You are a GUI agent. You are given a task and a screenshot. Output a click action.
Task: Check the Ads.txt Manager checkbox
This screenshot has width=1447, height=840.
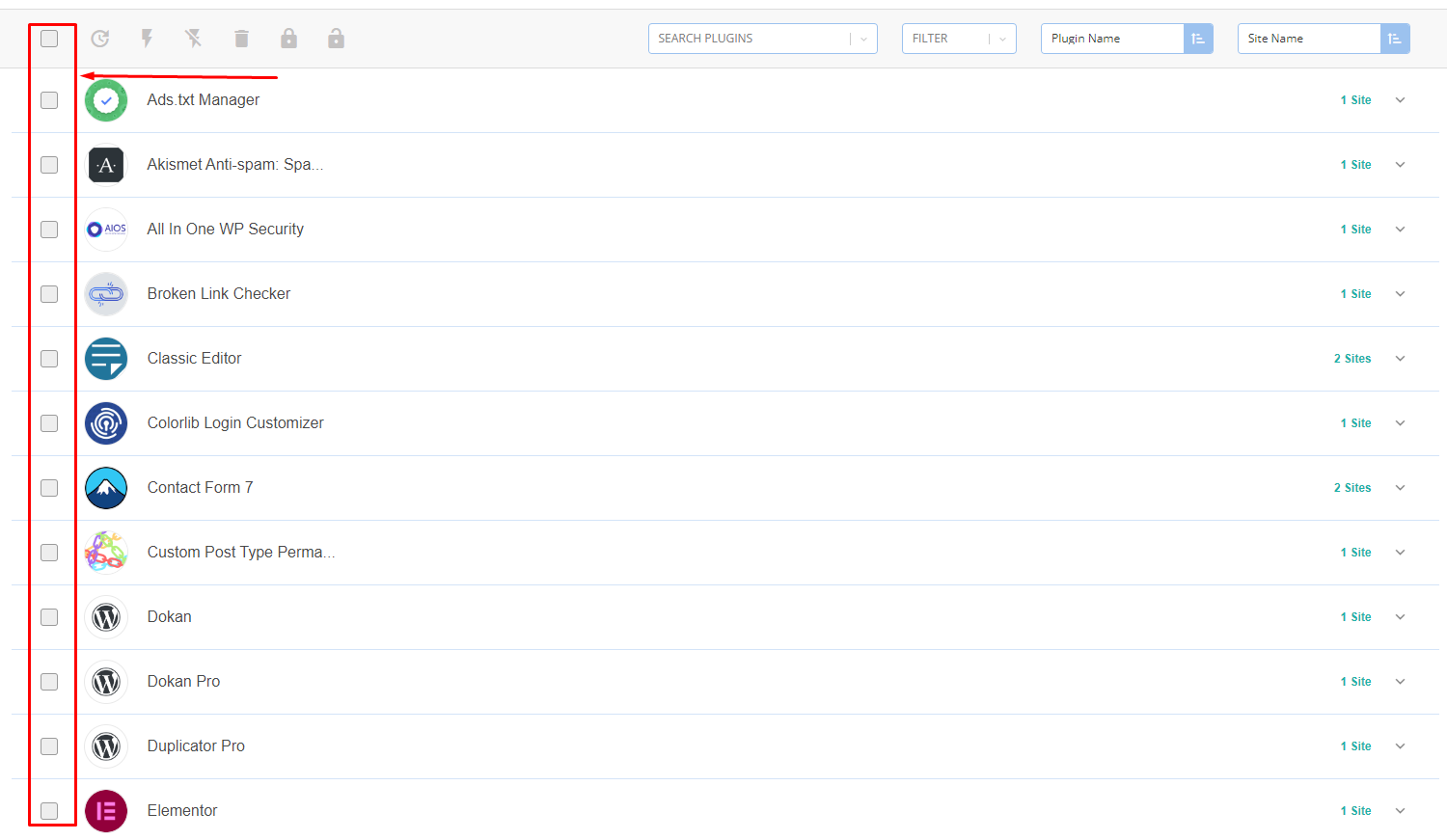(x=49, y=100)
